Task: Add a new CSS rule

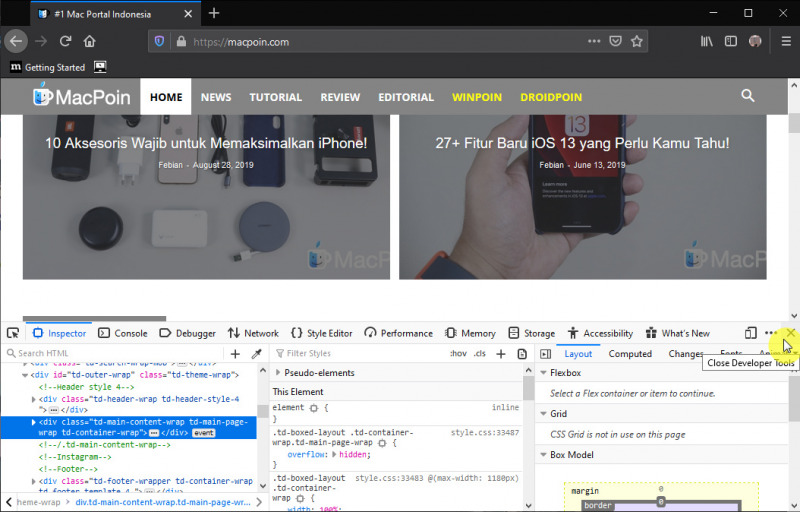Action: coord(501,353)
